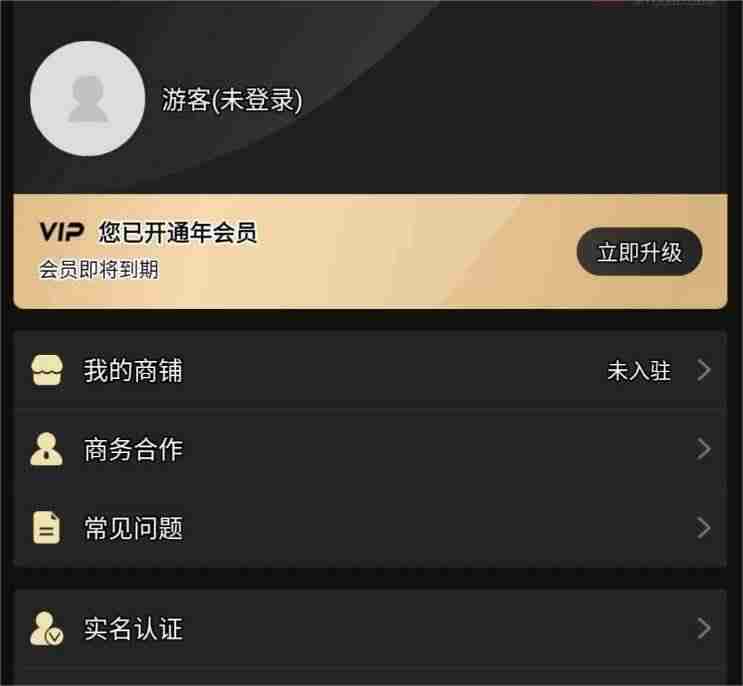743x686 pixels.
Task: Open the 实名认证 menu entry
Action: coord(371,629)
